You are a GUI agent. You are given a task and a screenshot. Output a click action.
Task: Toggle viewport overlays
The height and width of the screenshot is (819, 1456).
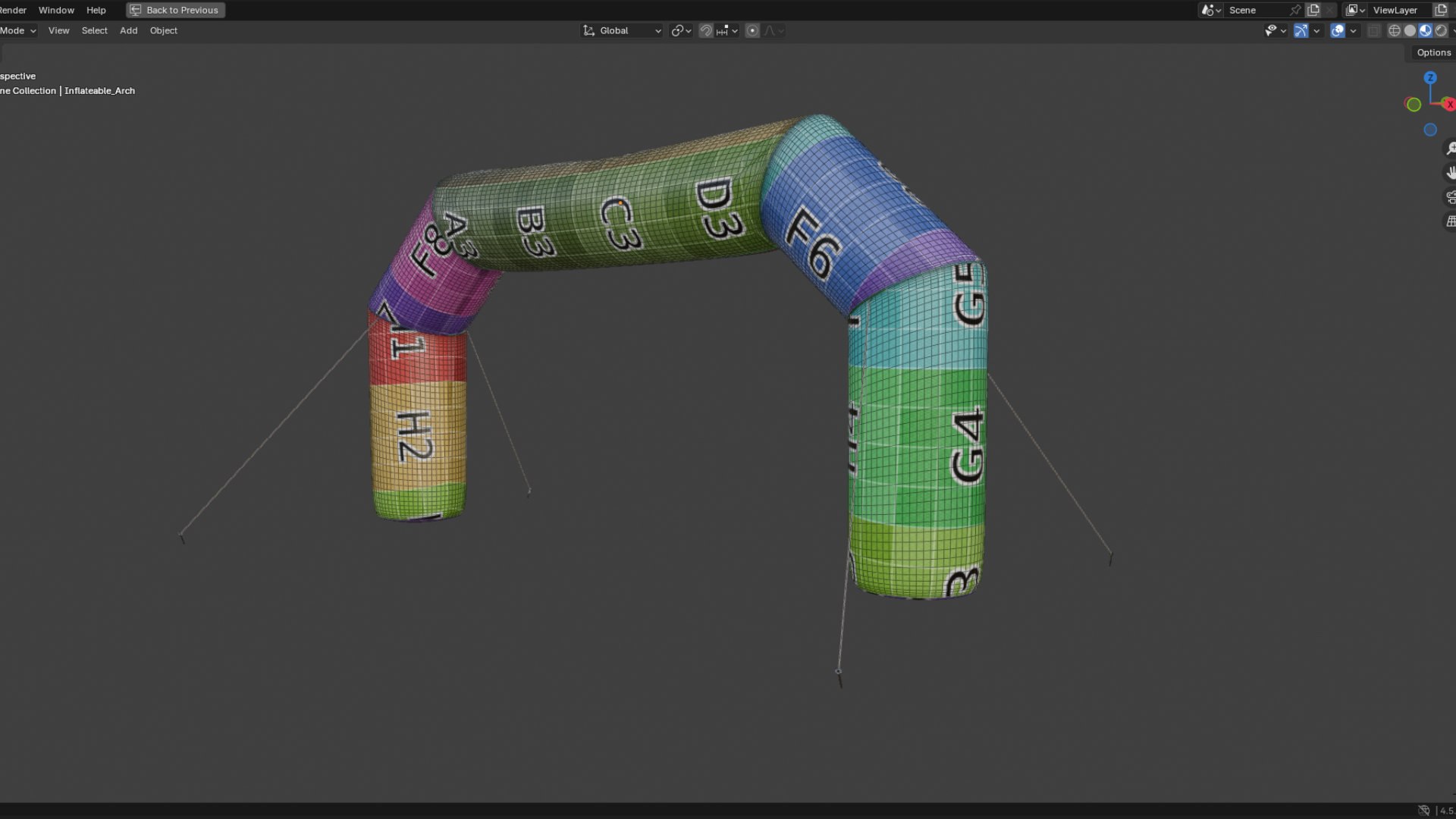click(x=1338, y=30)
